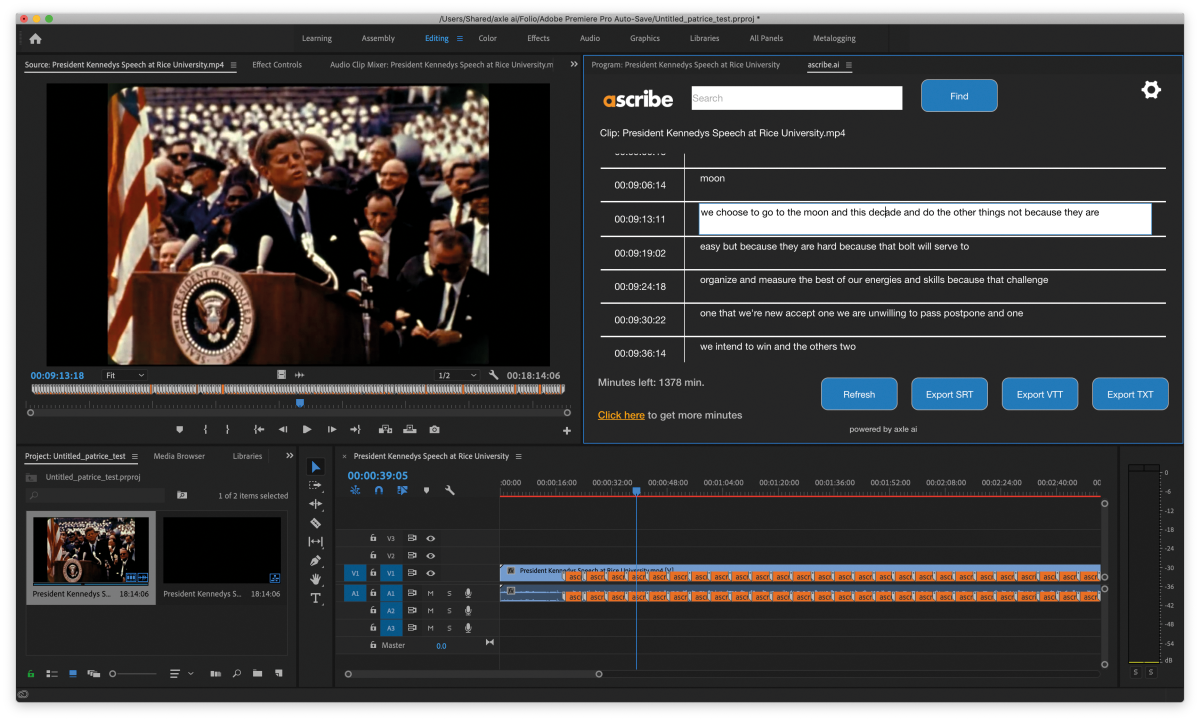Switch Project panel to icon view
This screenshot has height=721, width=1200.
point(73,673)
